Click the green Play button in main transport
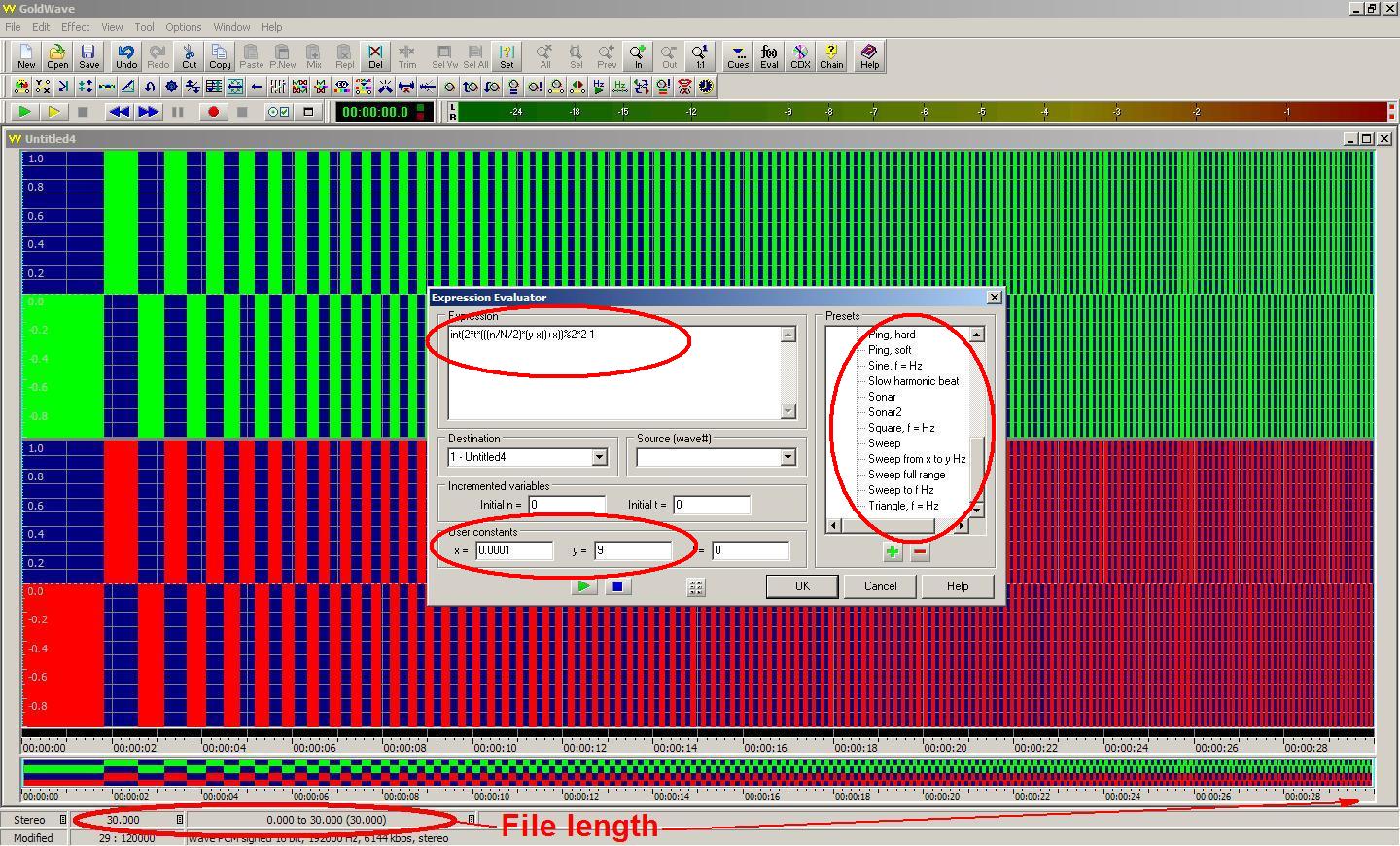This screenshot has height=846, width=1400. pos(24,112)
